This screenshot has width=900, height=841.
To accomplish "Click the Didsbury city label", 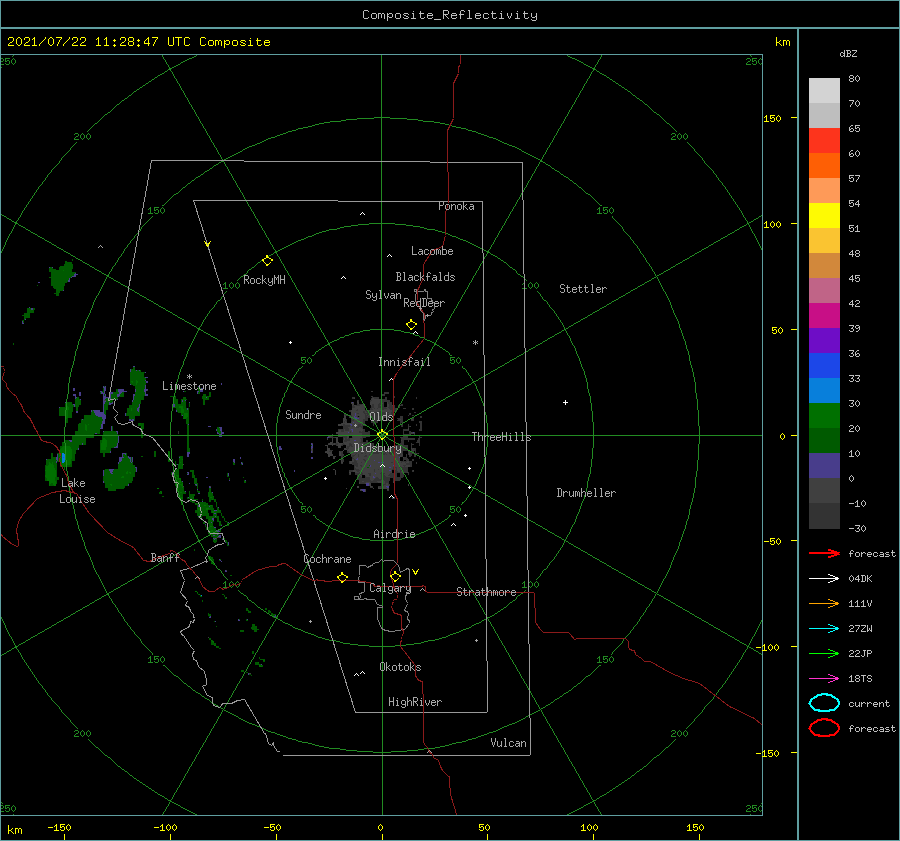I will pyautogui.click(x=378, y=448).
